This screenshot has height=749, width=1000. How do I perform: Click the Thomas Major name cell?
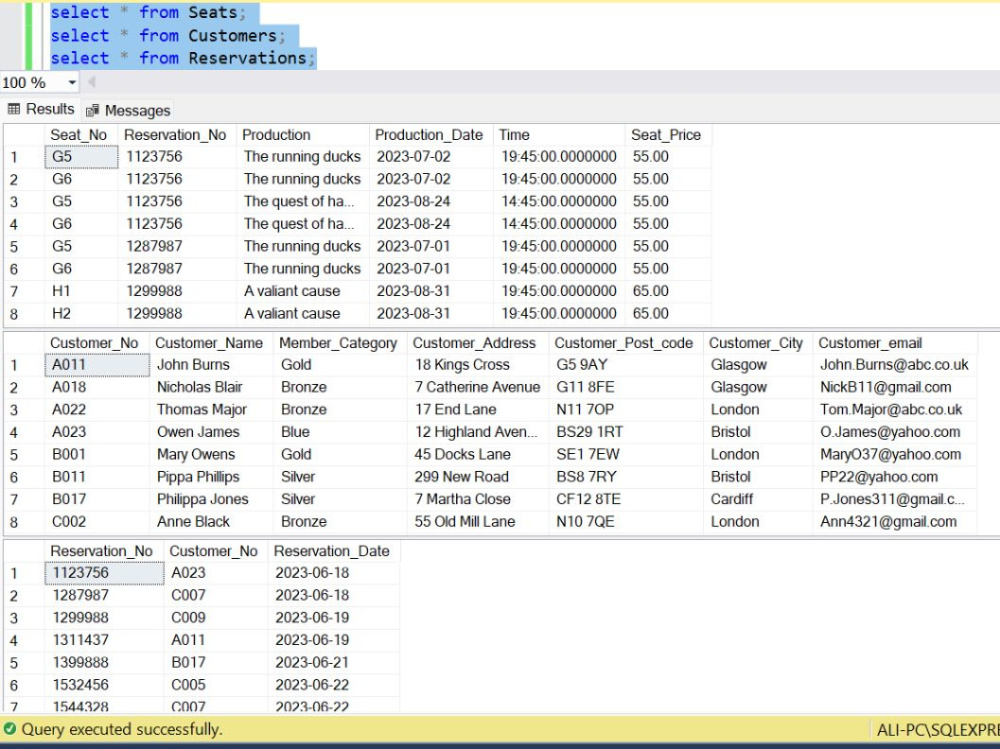click(211, 409)
